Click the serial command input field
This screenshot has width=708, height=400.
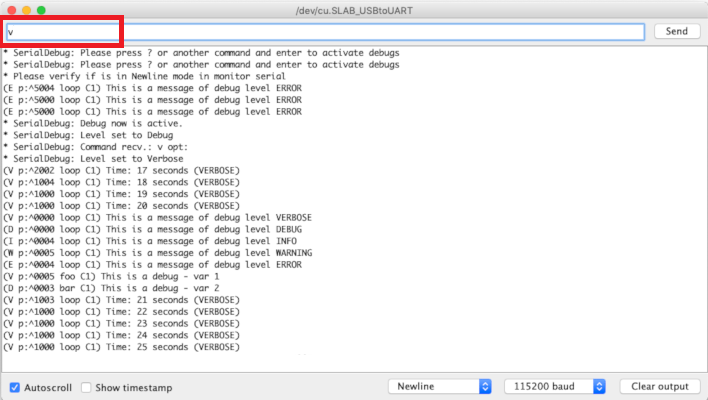point(324,32)
